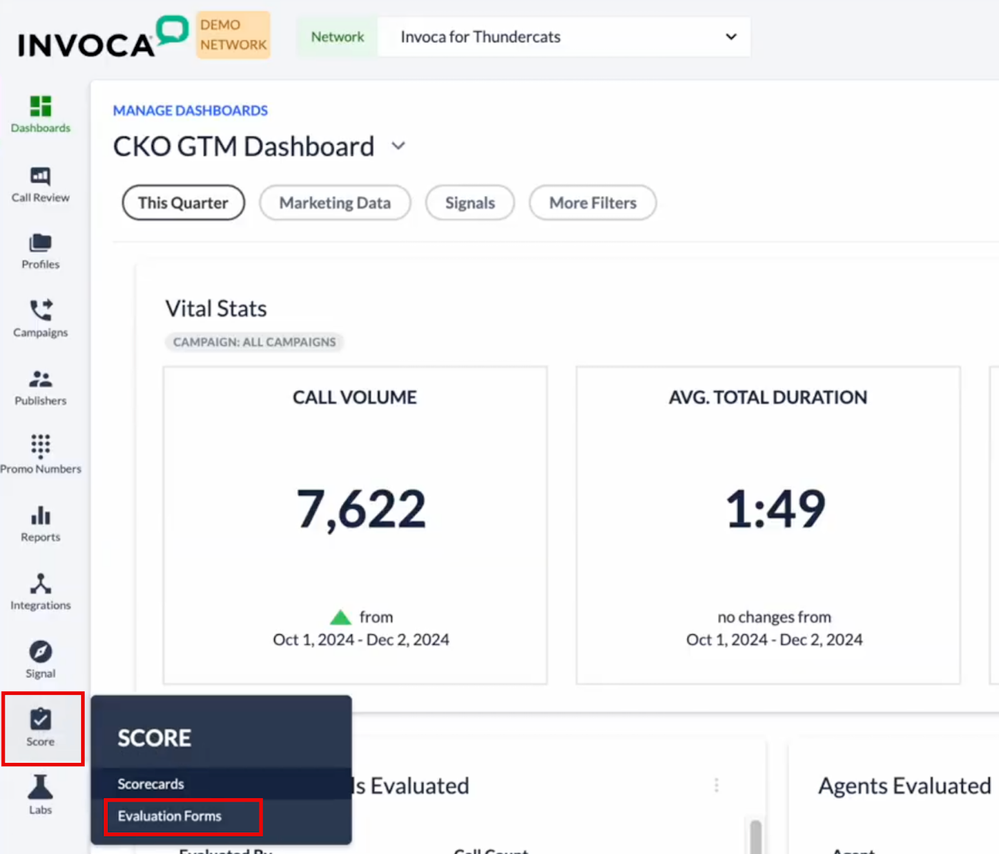Go to Profiles in sidebar
Screen dimensions: 999x854
[x=41, y=251]
